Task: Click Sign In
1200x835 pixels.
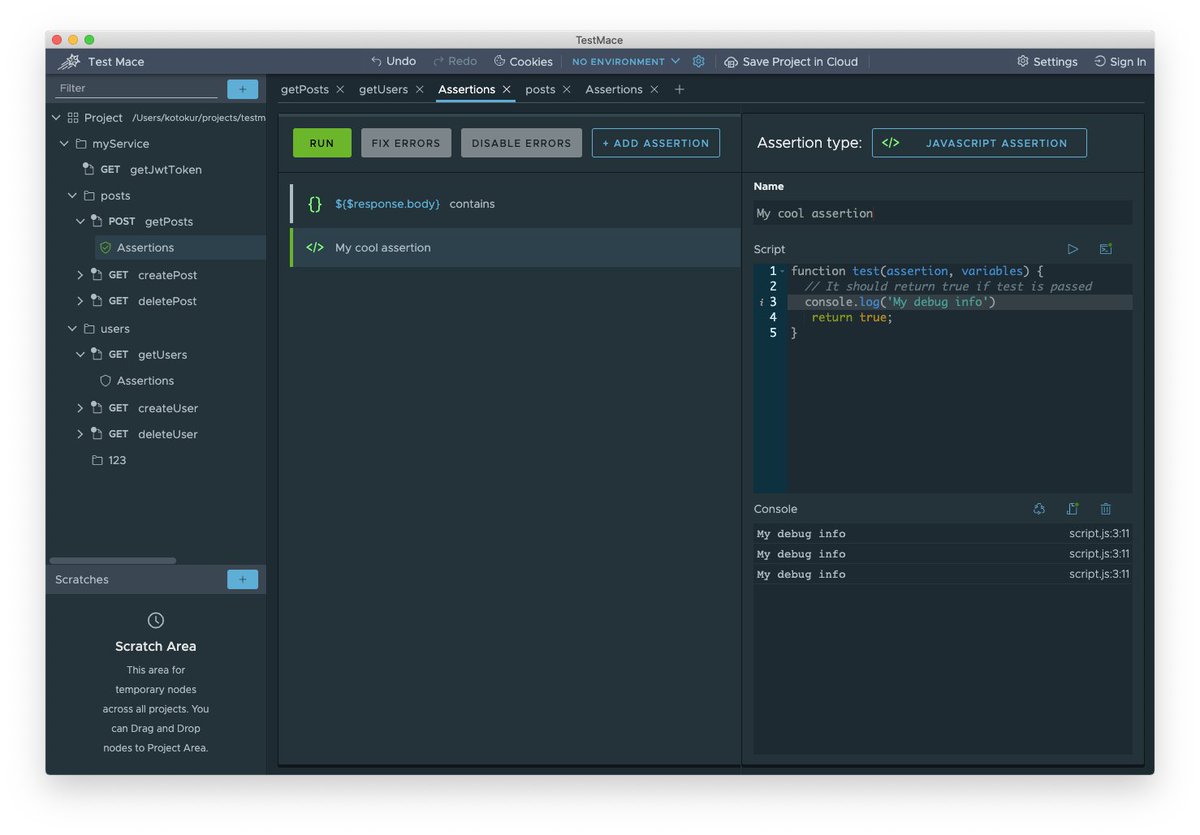Action: [1120, 61]
